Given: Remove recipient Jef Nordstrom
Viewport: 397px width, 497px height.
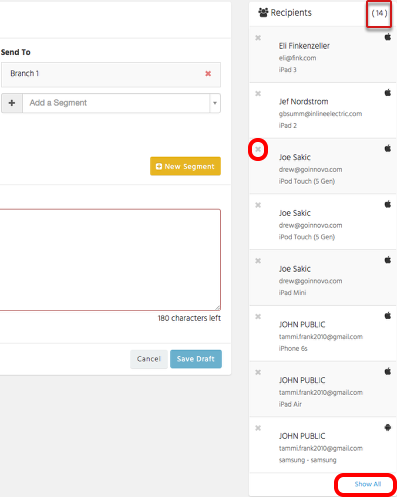Looking at the screenshot, I should (258, 93).
